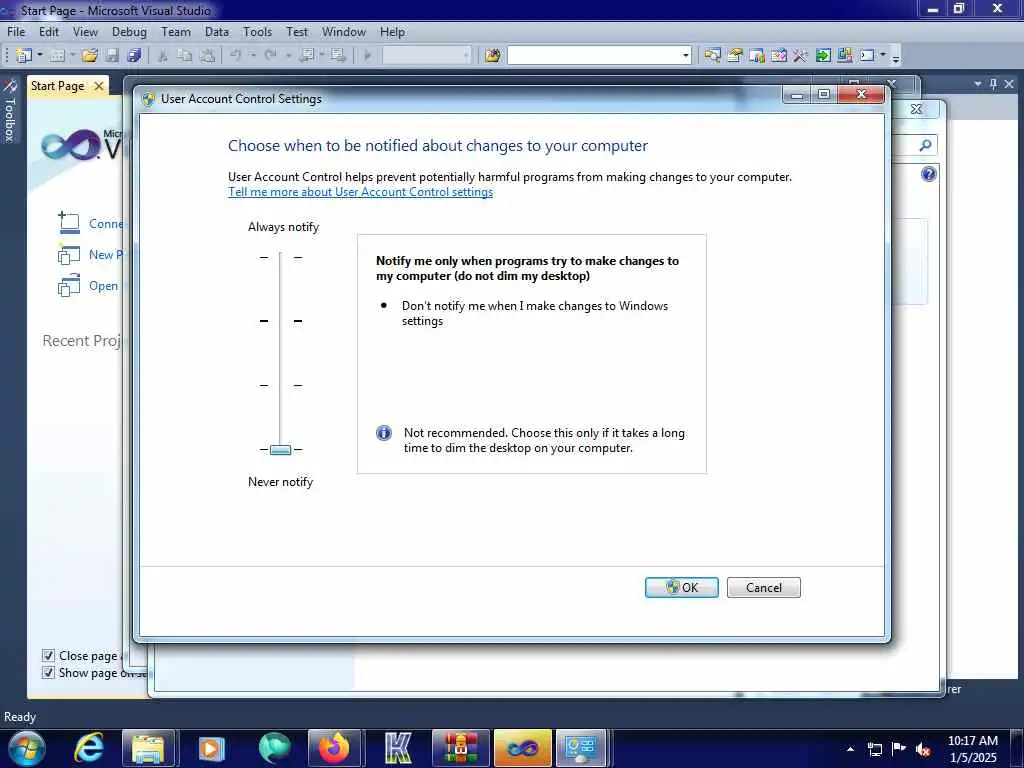Open the vertical Toolbox side tab

point(9,111)
